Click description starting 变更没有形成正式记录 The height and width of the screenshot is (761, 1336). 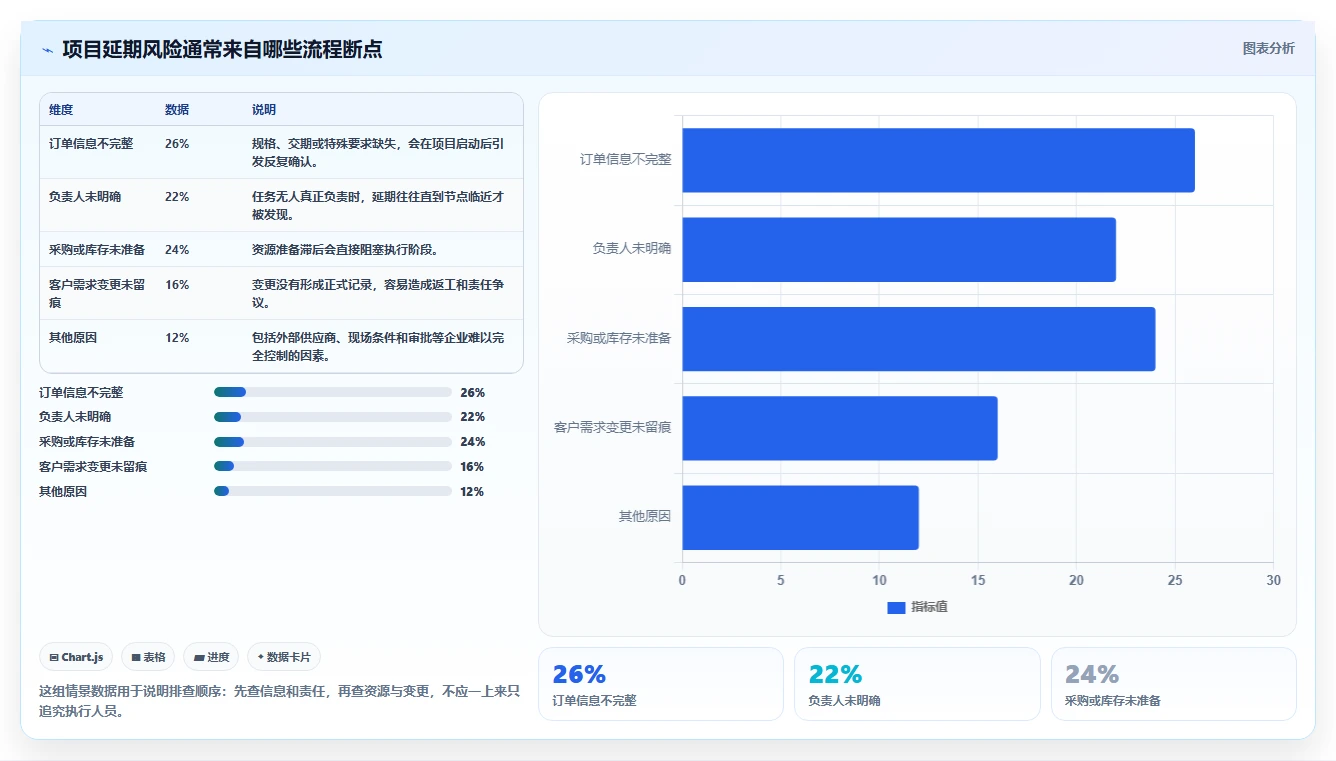click(x=378, y=293)
